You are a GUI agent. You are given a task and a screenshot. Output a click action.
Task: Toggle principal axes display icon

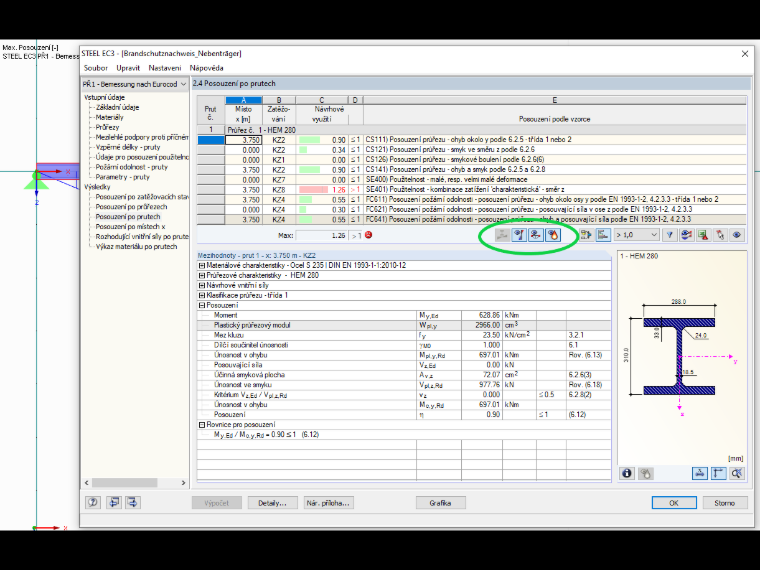(718, 473)
